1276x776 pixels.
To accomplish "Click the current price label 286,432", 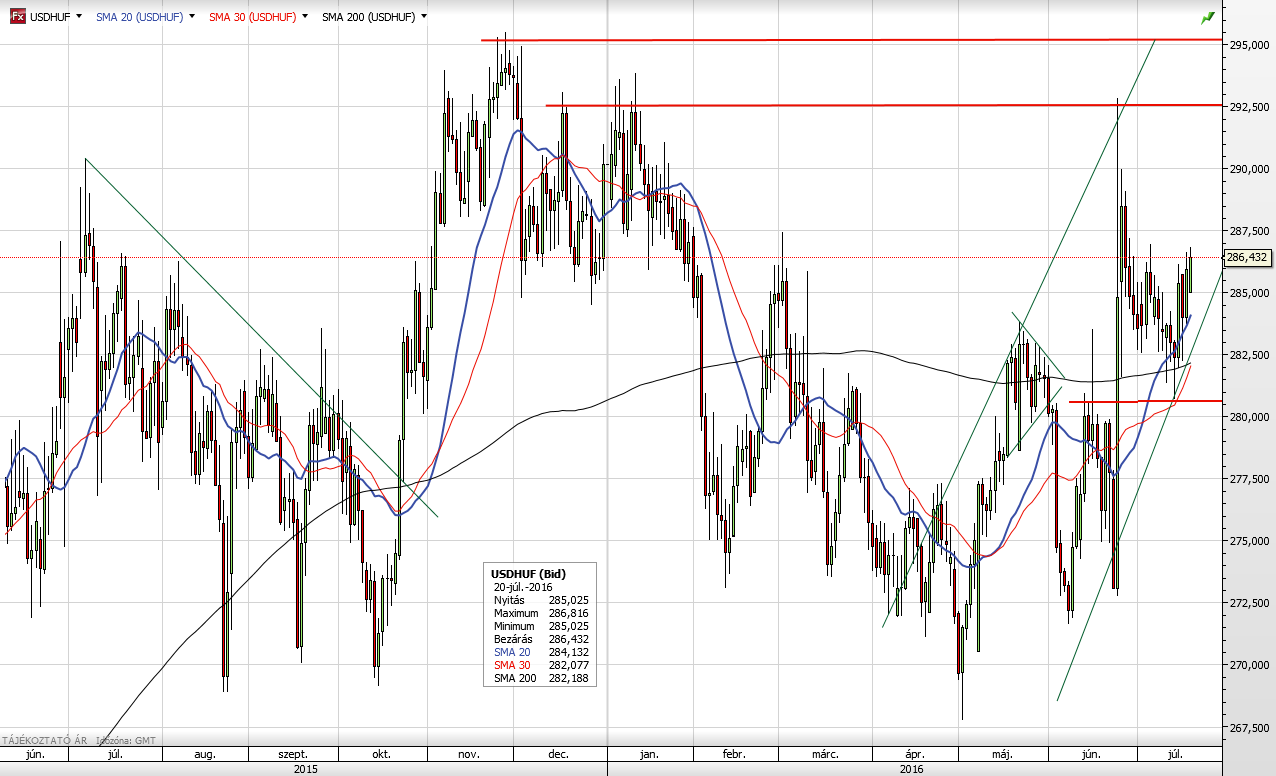I will pos(1249,257).
